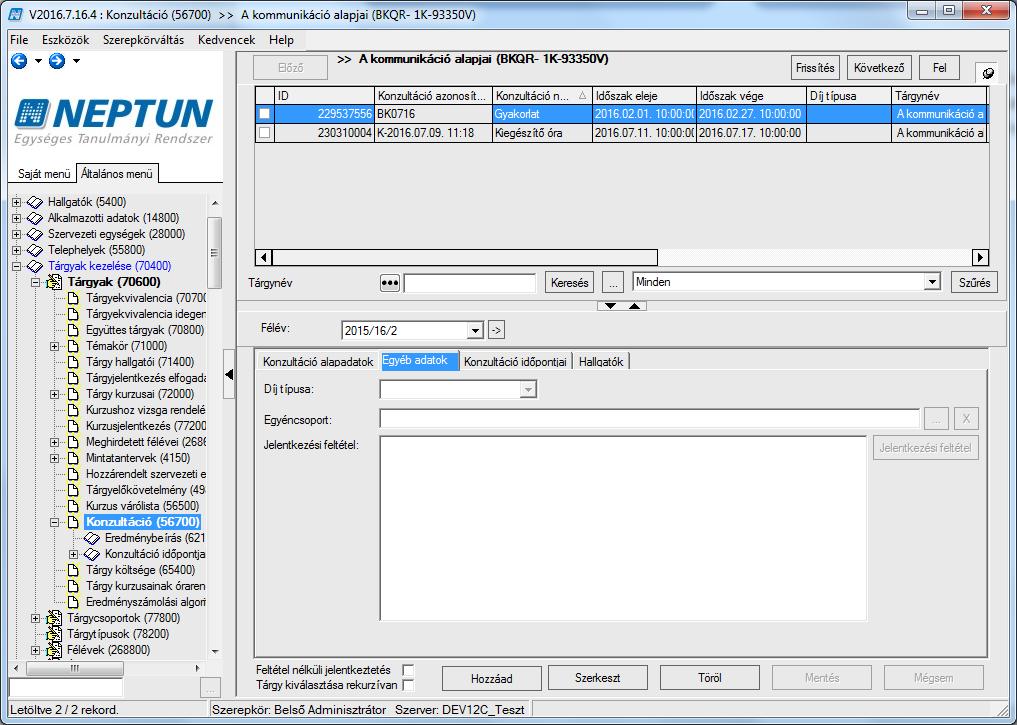Click the blue back navigation arrow
The image size is (1017, 725).
tap(19, 61)
